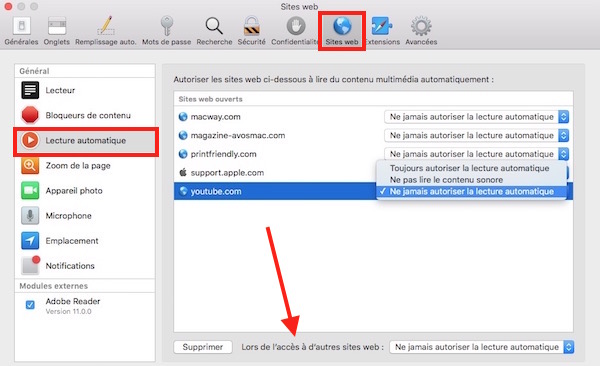Choose checked Ne jamais autoriser option
Viewport: 600px width, 366px height.
[471, 191]
